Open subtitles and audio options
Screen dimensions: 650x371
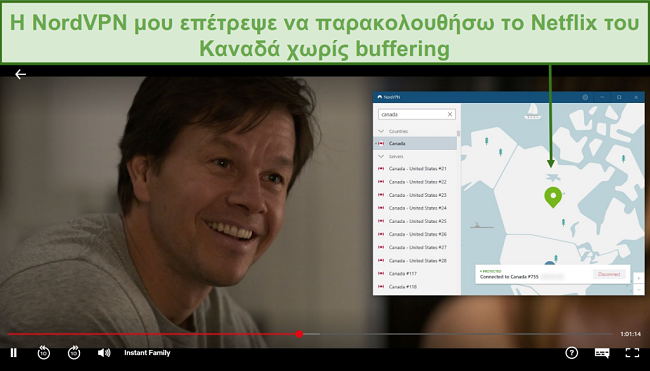(602, 353)
